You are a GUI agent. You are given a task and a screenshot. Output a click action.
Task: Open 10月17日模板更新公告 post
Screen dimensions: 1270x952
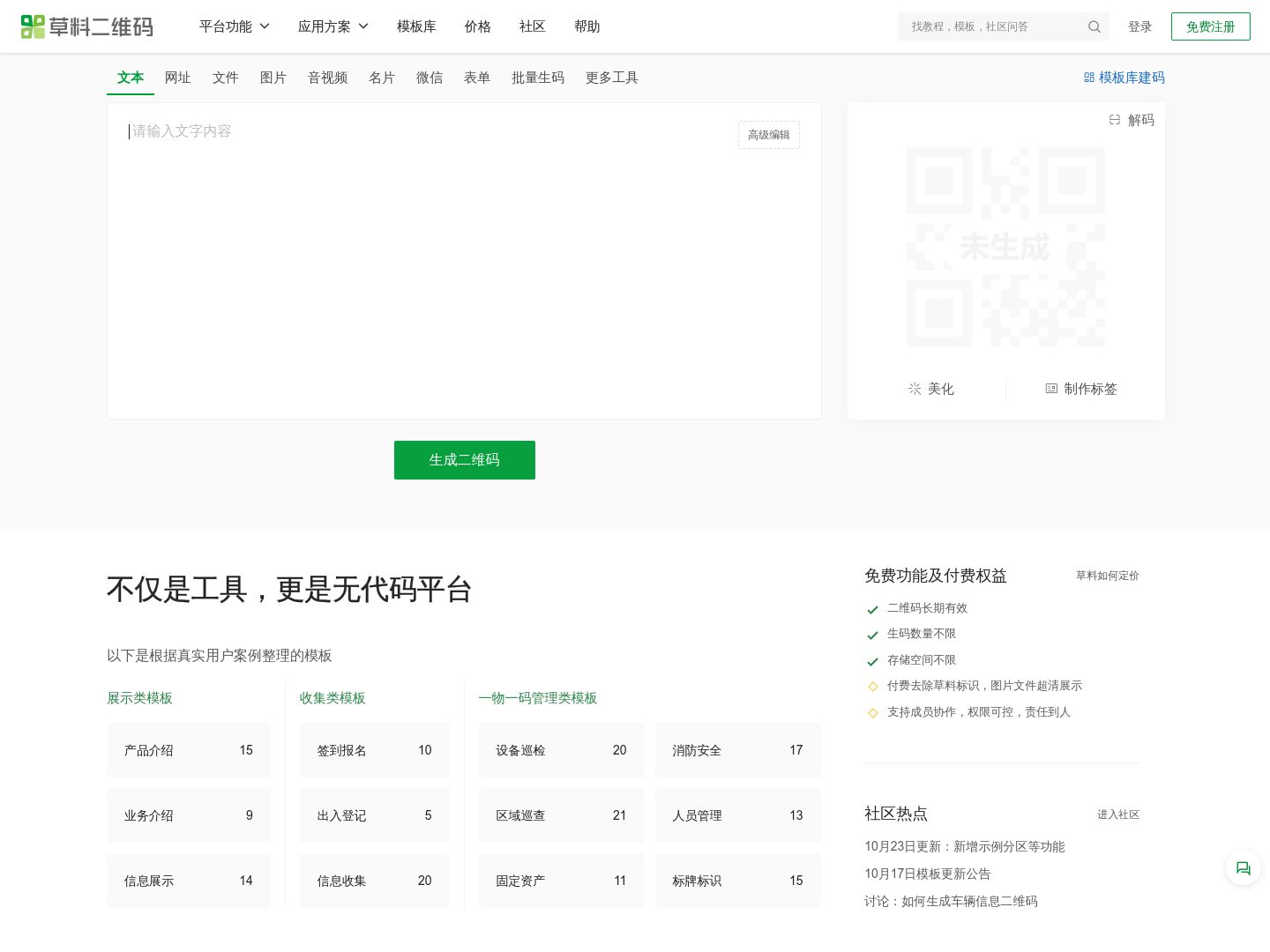(x=928, y=874)
